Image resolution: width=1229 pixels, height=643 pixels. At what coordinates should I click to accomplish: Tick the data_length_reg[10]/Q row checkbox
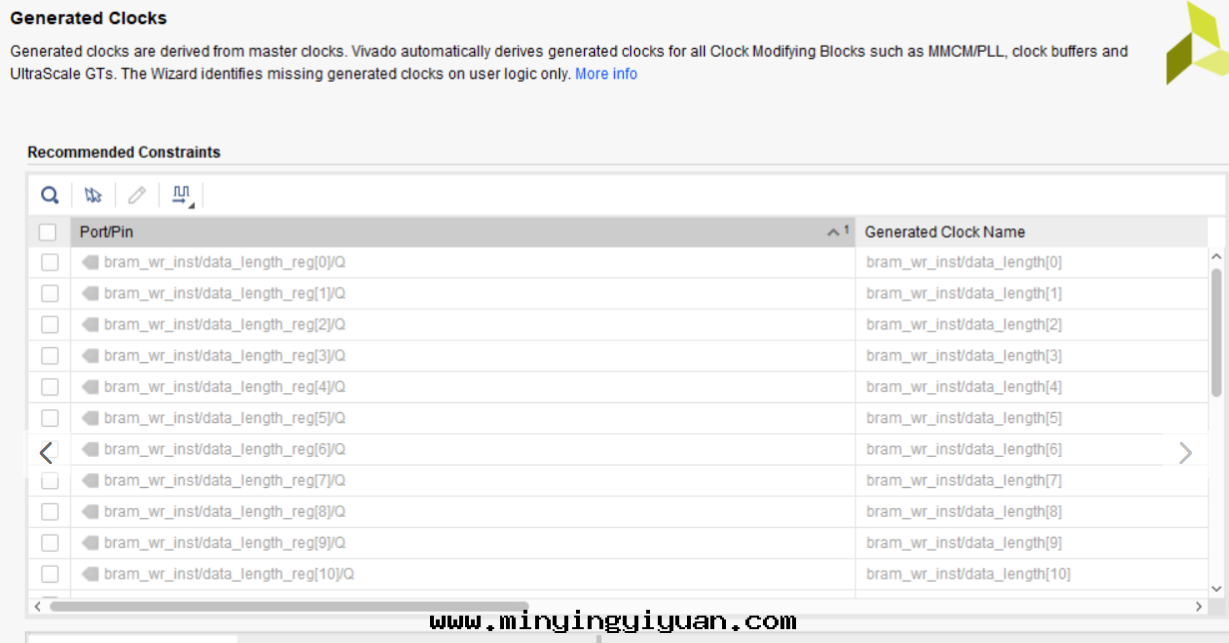[x=49, y=574]
